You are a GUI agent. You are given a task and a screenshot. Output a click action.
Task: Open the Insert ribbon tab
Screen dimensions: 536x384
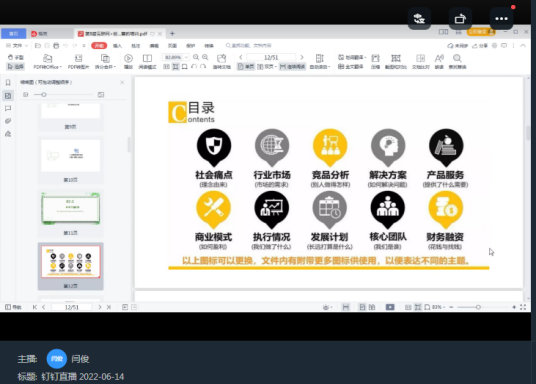click(x=117, y=45)
